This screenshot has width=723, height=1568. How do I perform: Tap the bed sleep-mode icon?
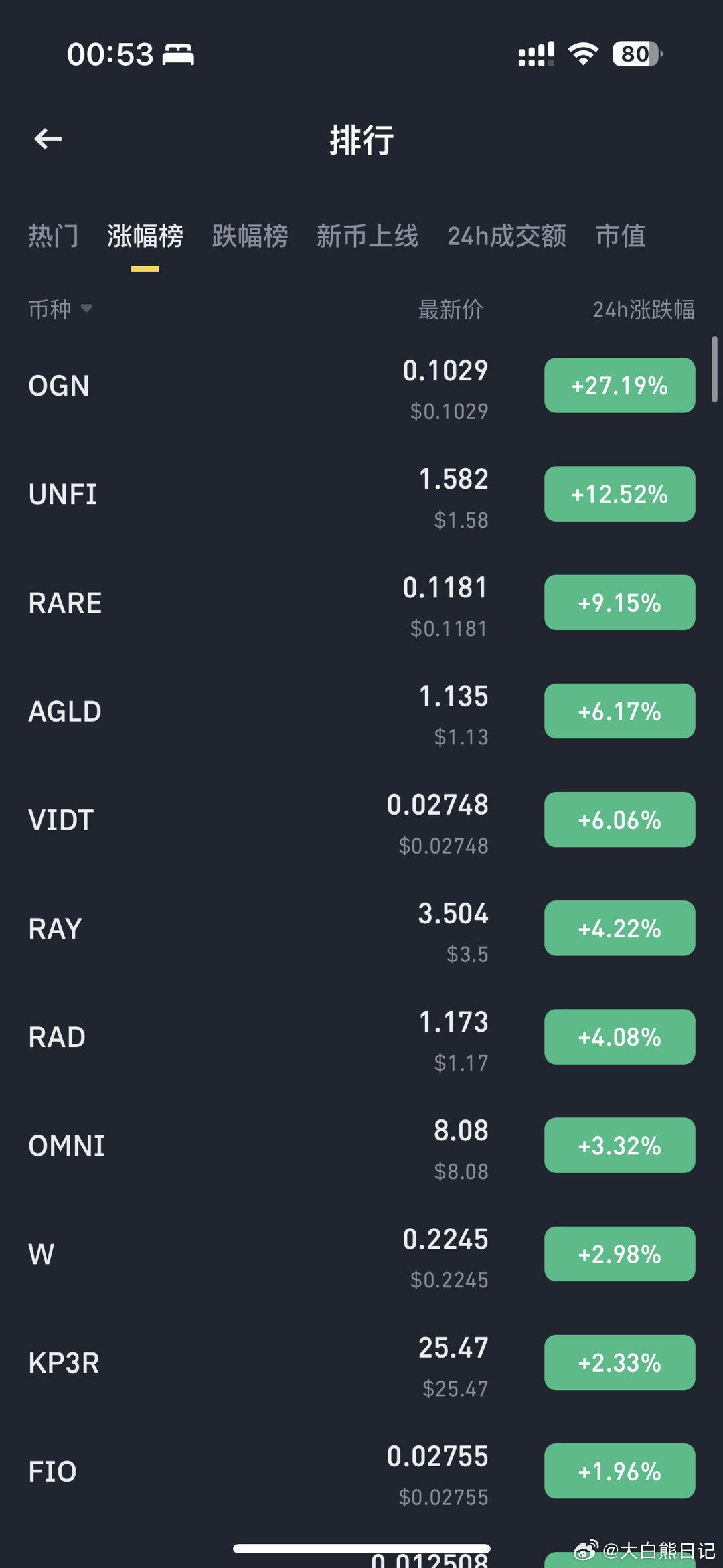click(178, 54)
